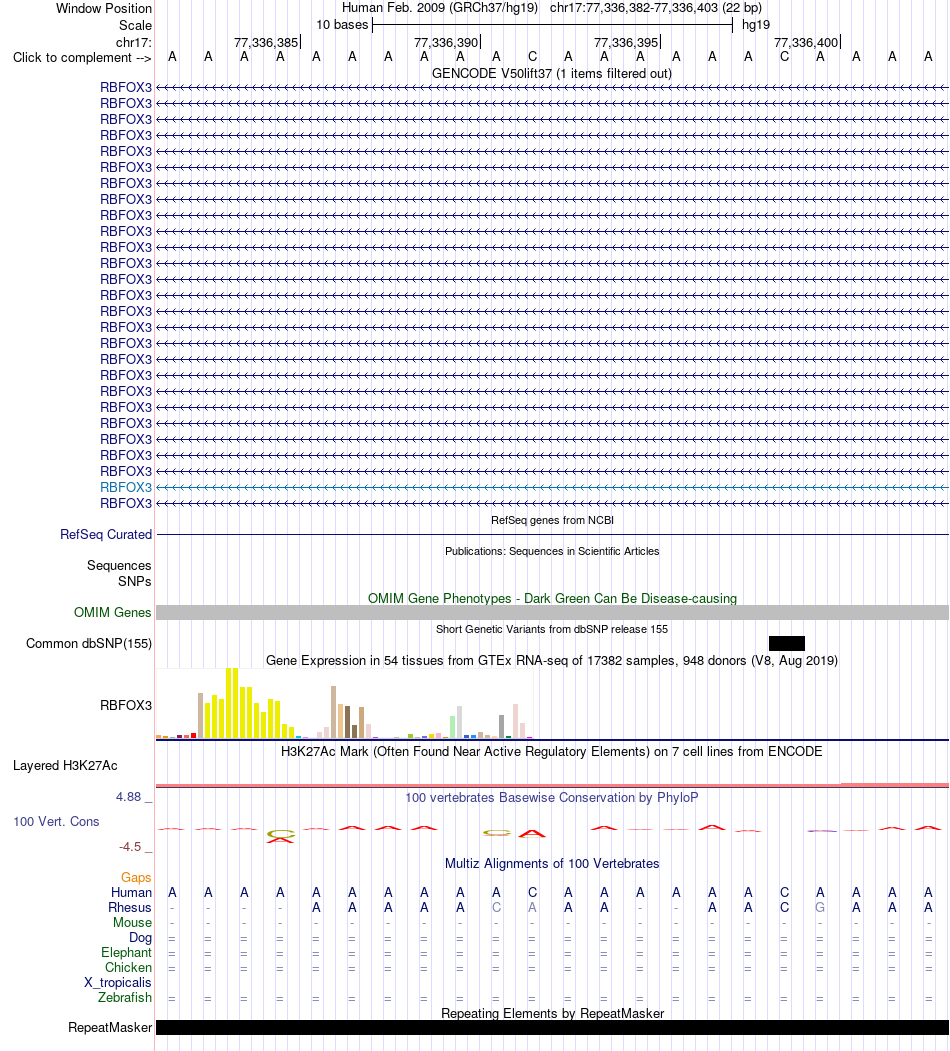
Task: Click the orange 'Gaps' label
Action: point(136,877)
